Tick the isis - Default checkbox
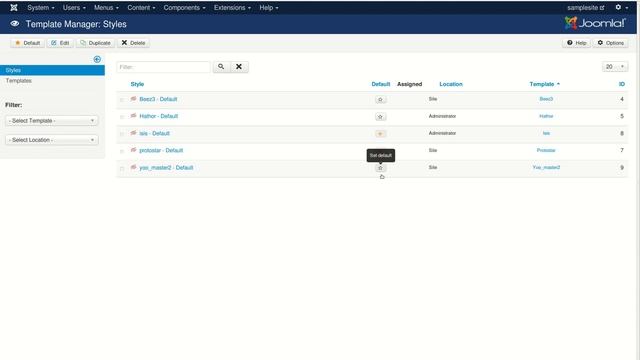This screenshot has height=360, width=640. tap(122, 134)
